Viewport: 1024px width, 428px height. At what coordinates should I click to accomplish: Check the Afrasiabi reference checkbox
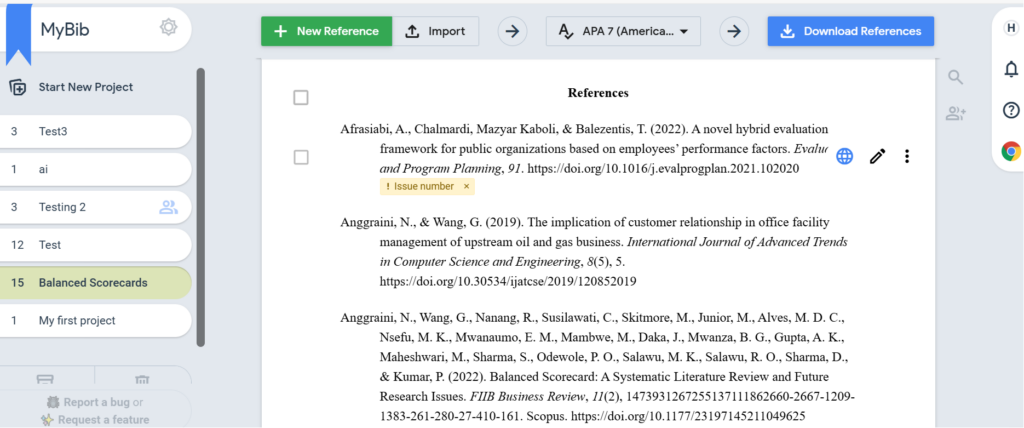301,157
